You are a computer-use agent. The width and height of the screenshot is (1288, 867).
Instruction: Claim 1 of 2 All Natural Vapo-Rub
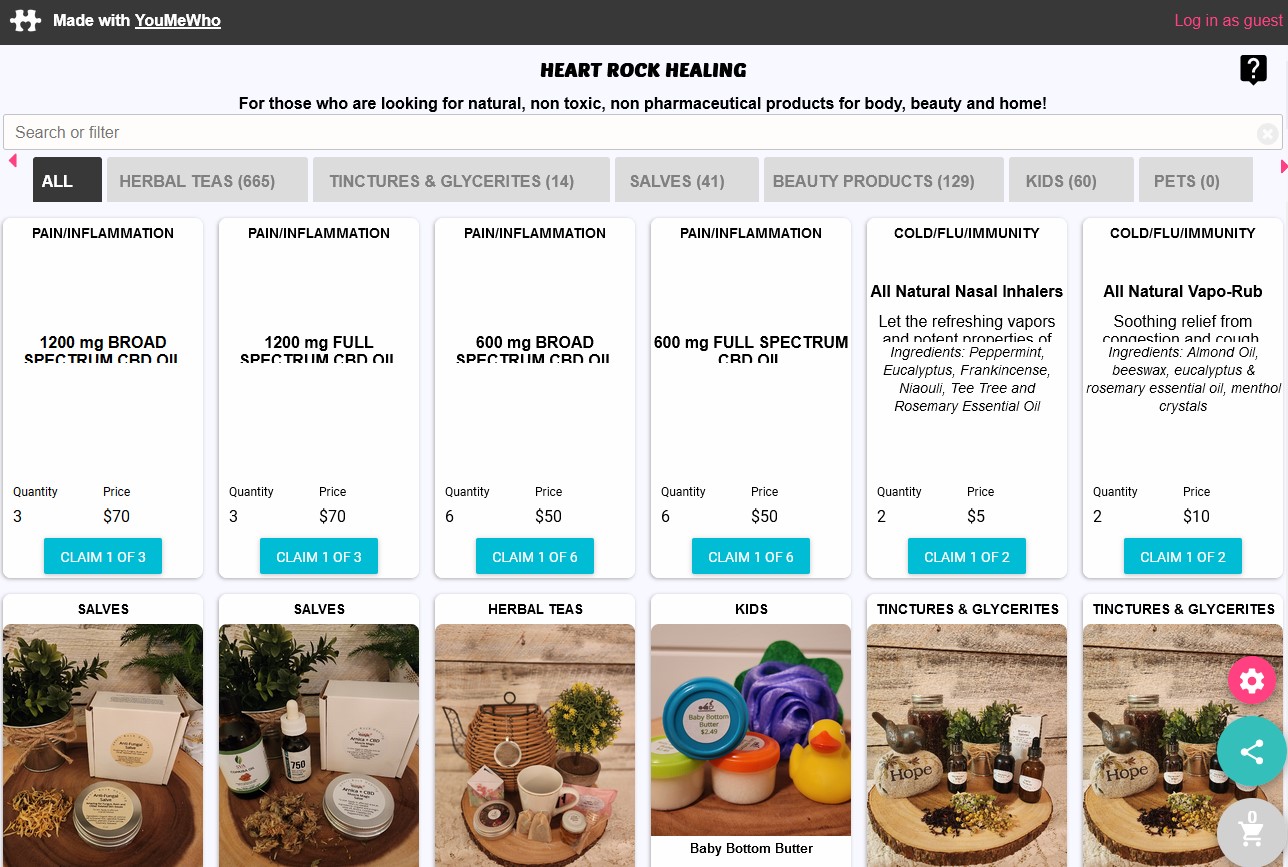[1183, 556]
